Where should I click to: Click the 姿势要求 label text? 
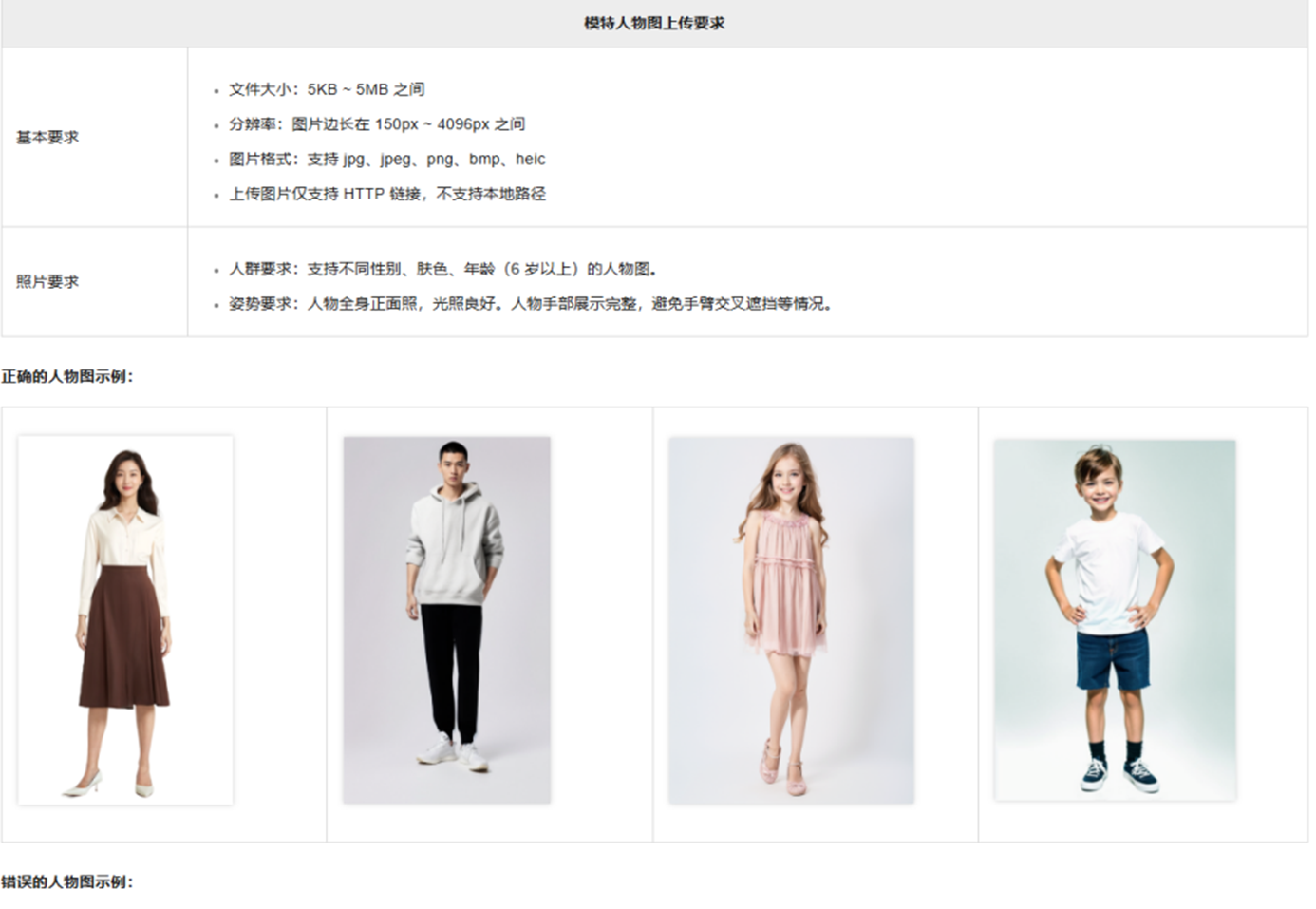[263, 304]
